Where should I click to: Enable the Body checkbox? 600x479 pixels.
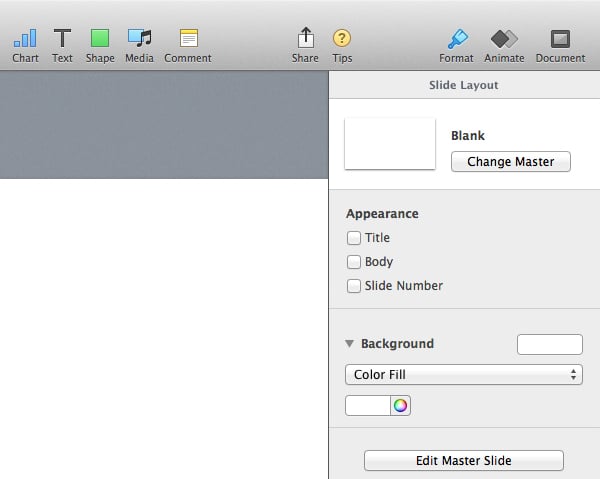[x=354, y=262]
